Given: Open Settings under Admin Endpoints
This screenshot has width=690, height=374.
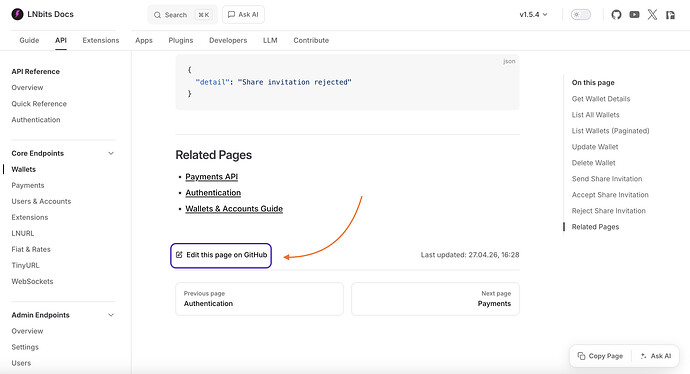Looking at the screenshot, I should click(25, 347).
